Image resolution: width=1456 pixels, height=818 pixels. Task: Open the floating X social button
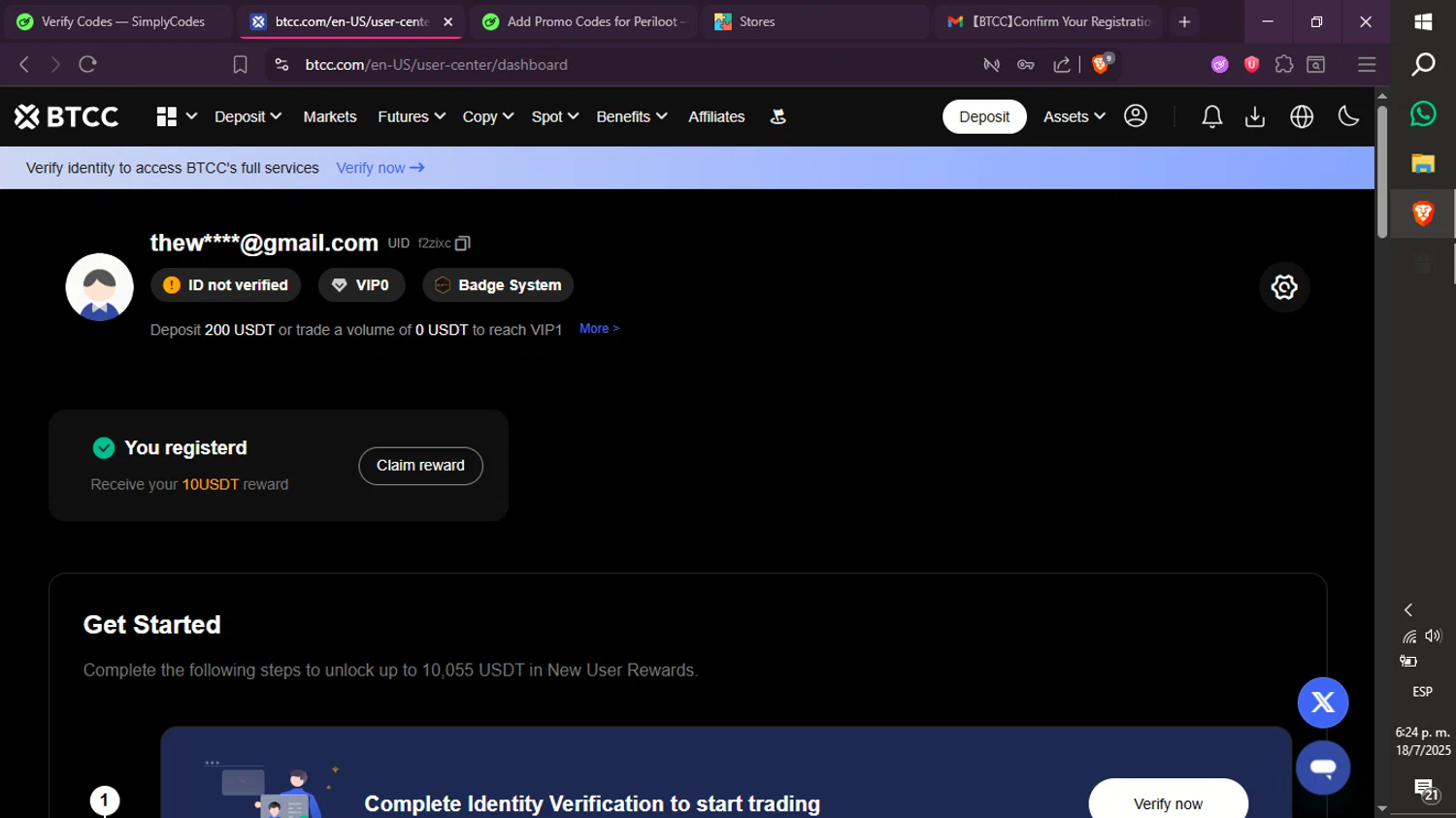[1323, 703]
